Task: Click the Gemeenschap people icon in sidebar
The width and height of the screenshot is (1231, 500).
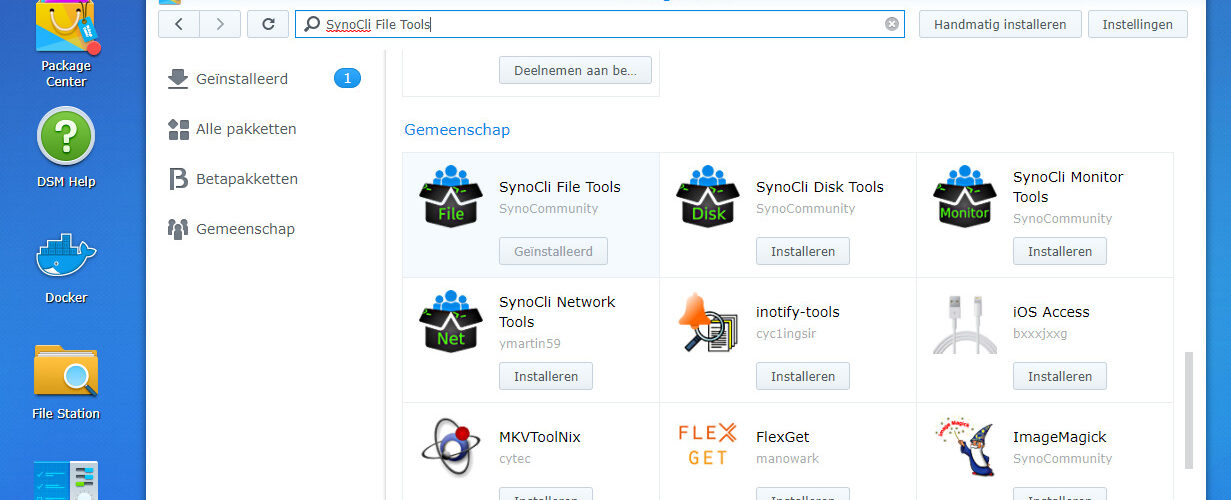Action: pos(178,229)
